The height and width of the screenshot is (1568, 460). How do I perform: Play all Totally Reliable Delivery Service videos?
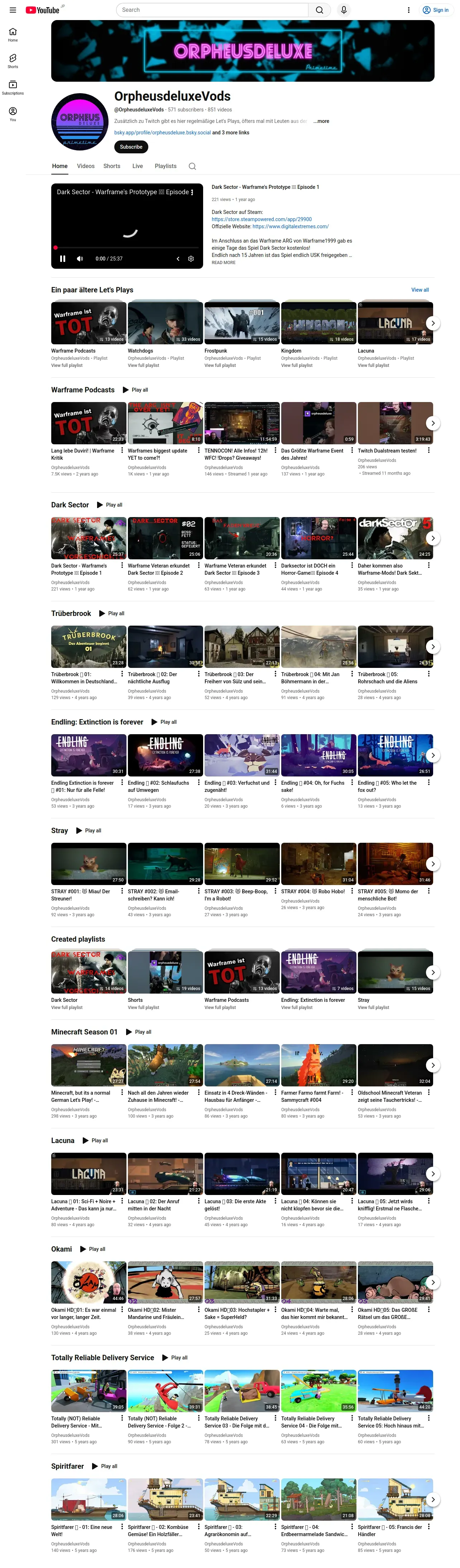(x=174, y=1357)
